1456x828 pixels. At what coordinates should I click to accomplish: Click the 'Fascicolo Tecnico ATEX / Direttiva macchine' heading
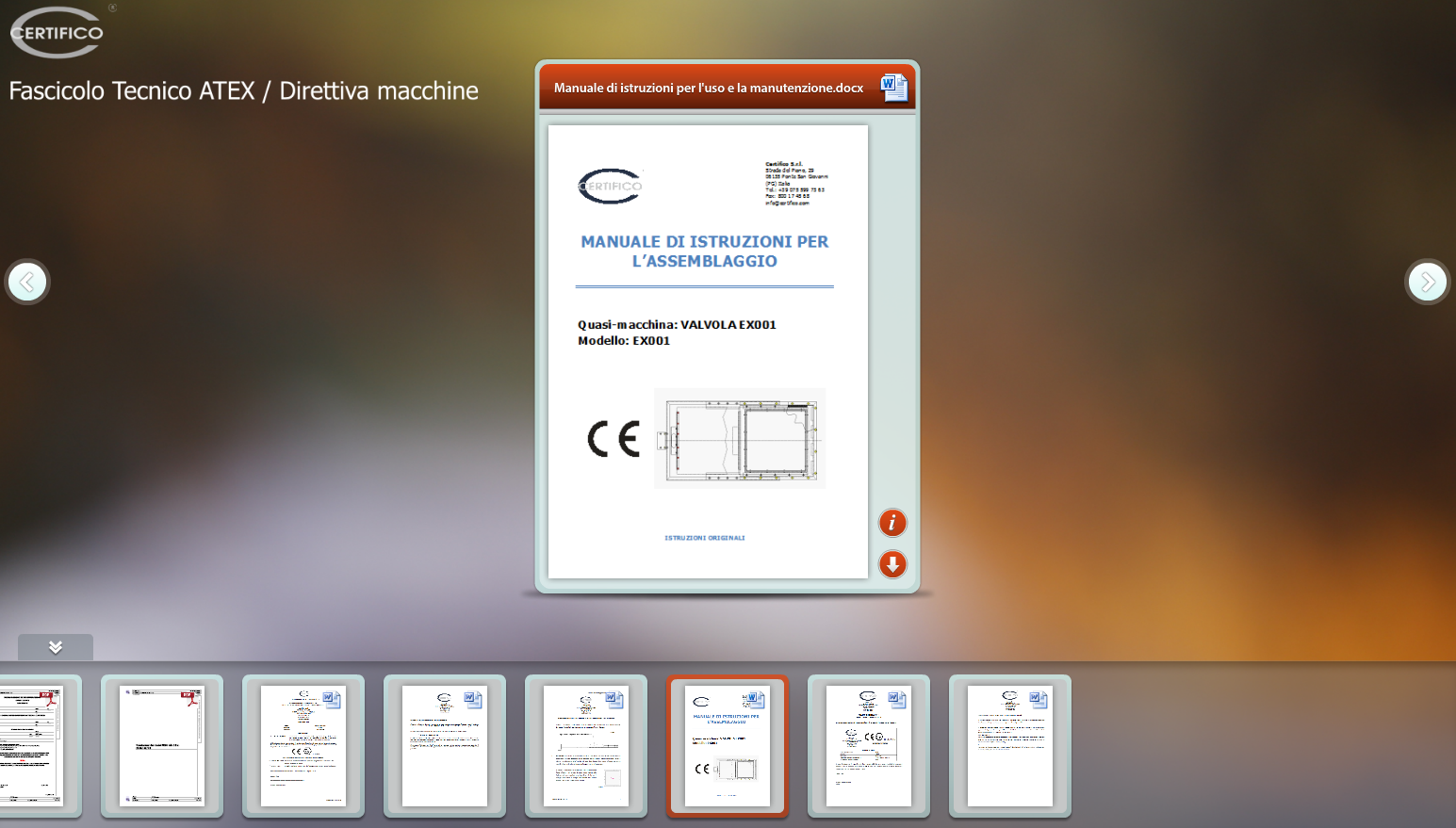pos(244,91)
